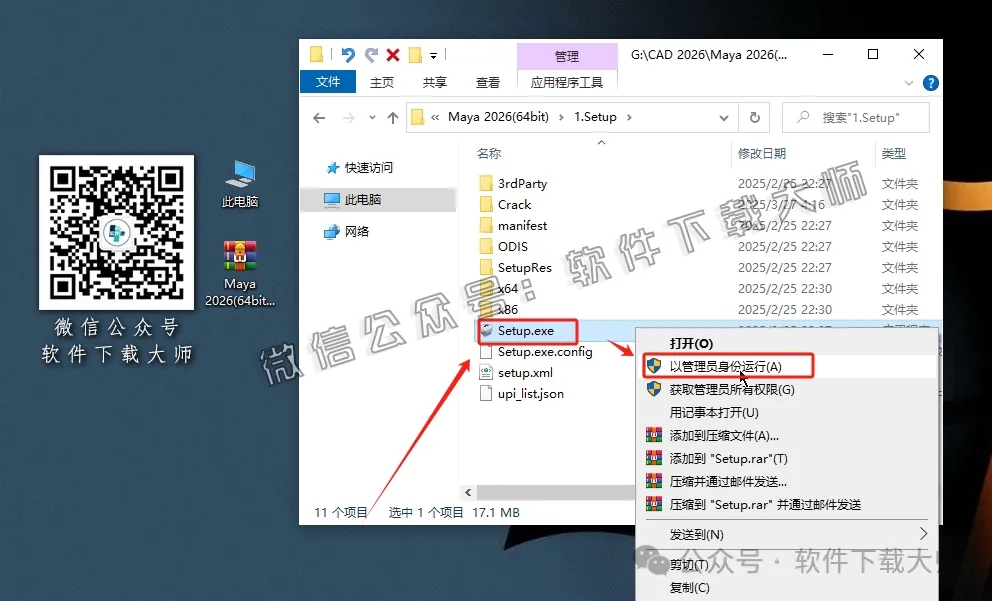Image resolution: width=992 pixels, height=601 pixels.
Task: Open 此电脑 desktop icon
Action: coord(240,172)
